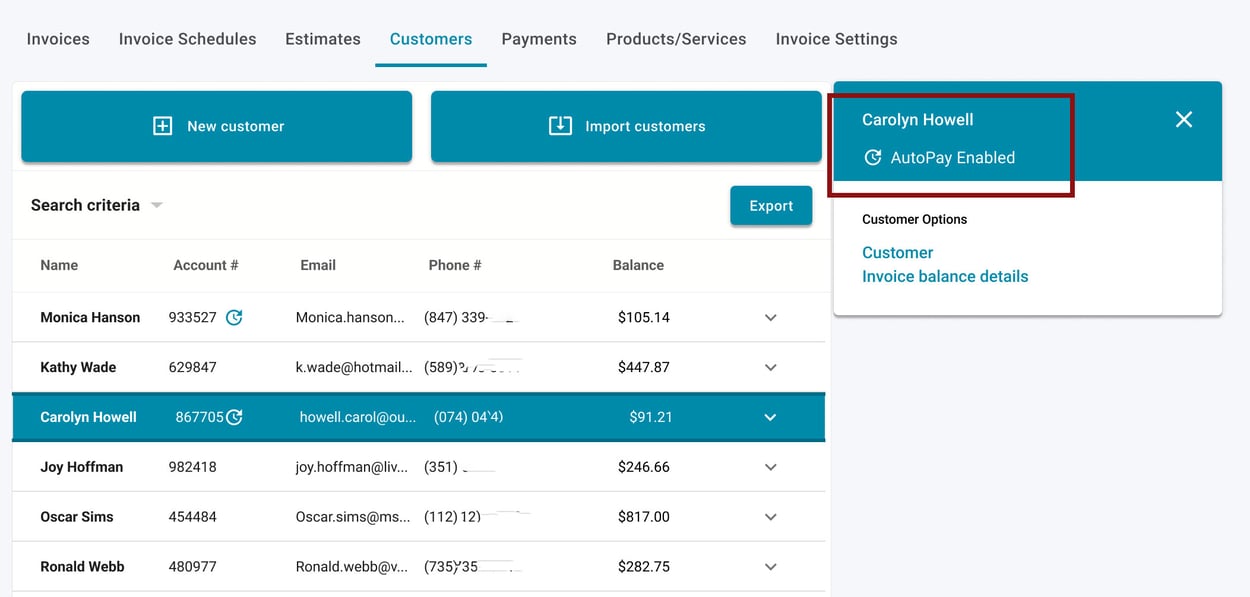Click the Search criteria dropdown arrow icon
This screenshot has height=597, width=1250.
[x=156, y=204]
